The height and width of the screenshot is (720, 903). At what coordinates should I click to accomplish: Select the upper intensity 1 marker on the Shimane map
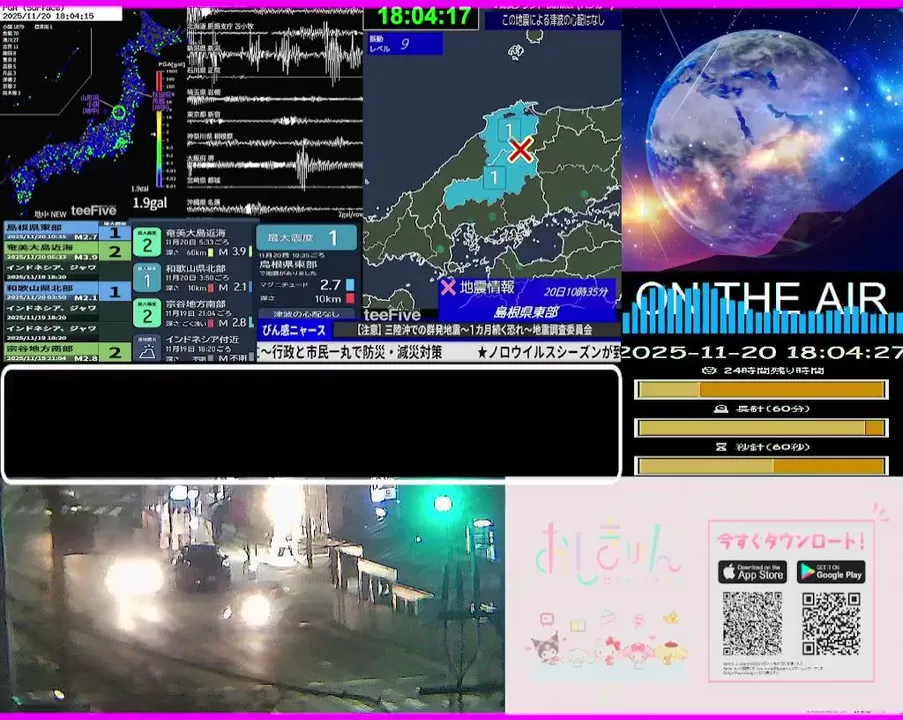coord(509,130)
